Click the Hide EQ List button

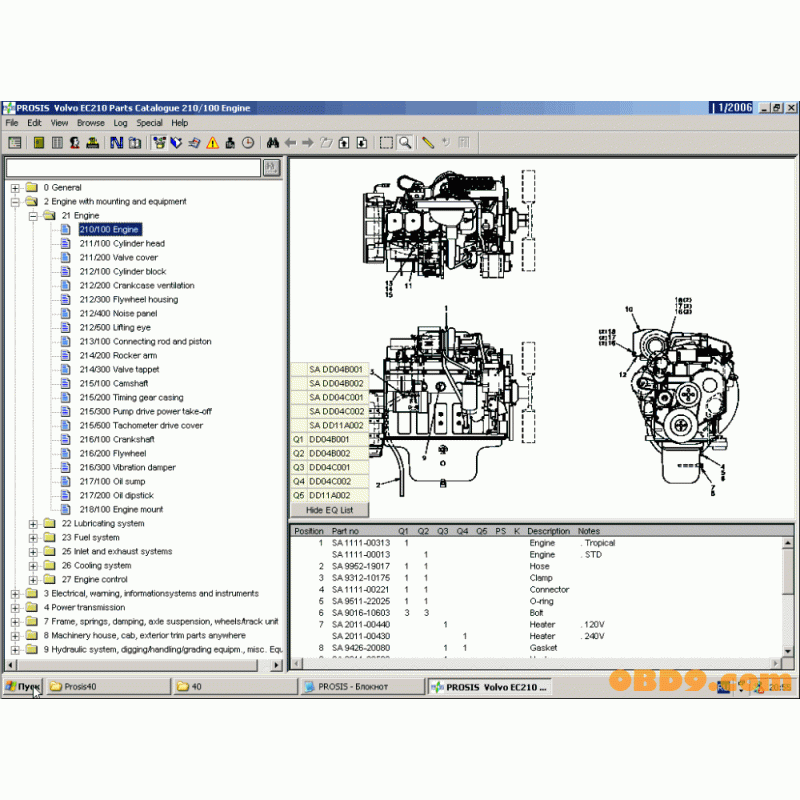330,510
